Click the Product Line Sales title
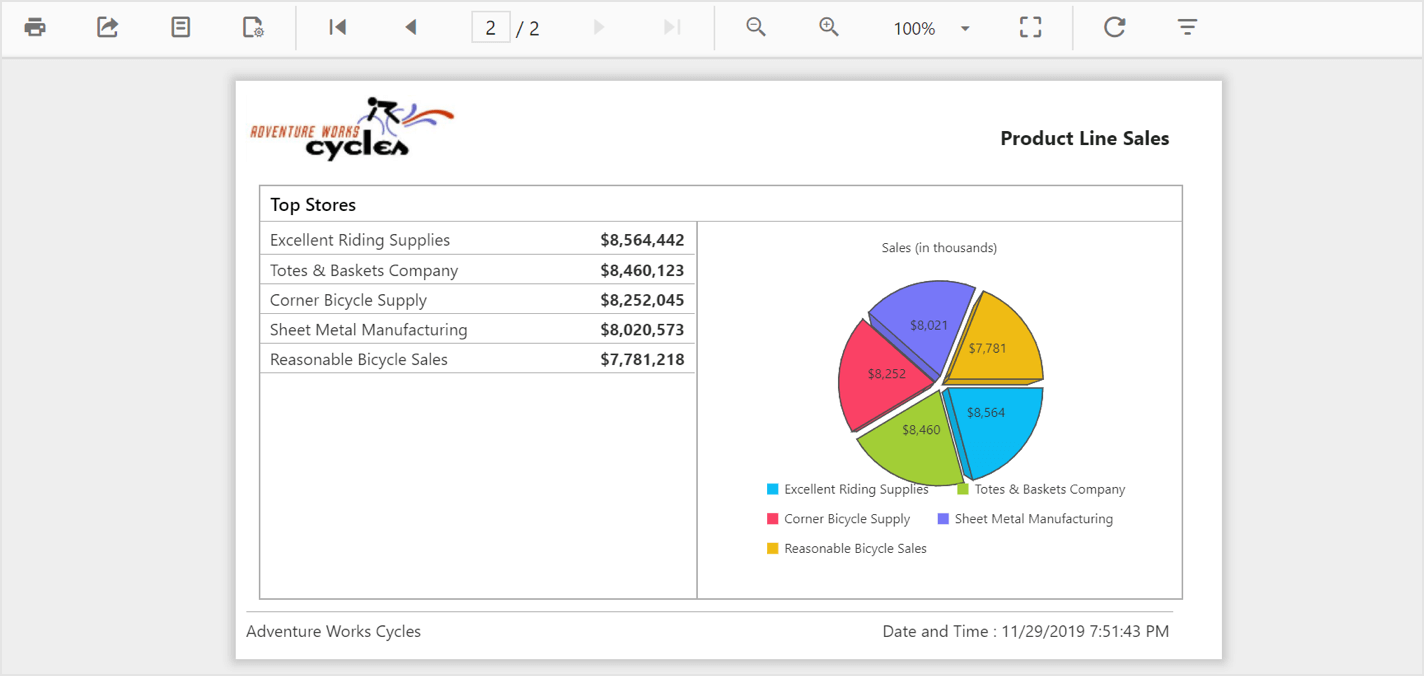This screenshot has width=1424, height=676. pos(1085,139)
